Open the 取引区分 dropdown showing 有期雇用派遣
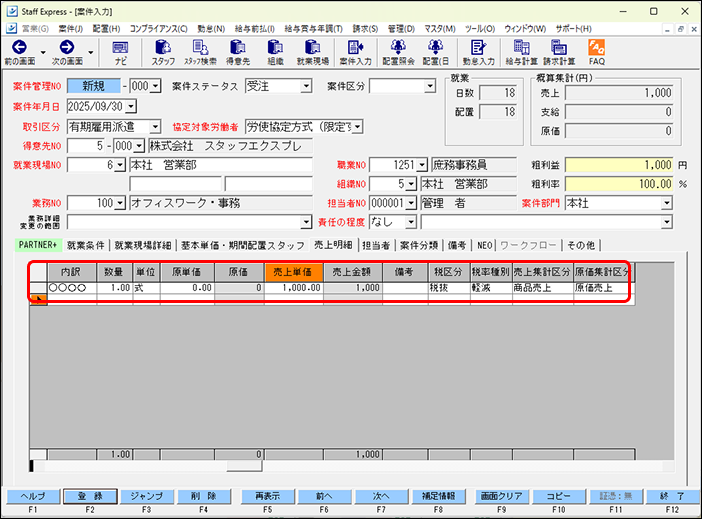 155,127
